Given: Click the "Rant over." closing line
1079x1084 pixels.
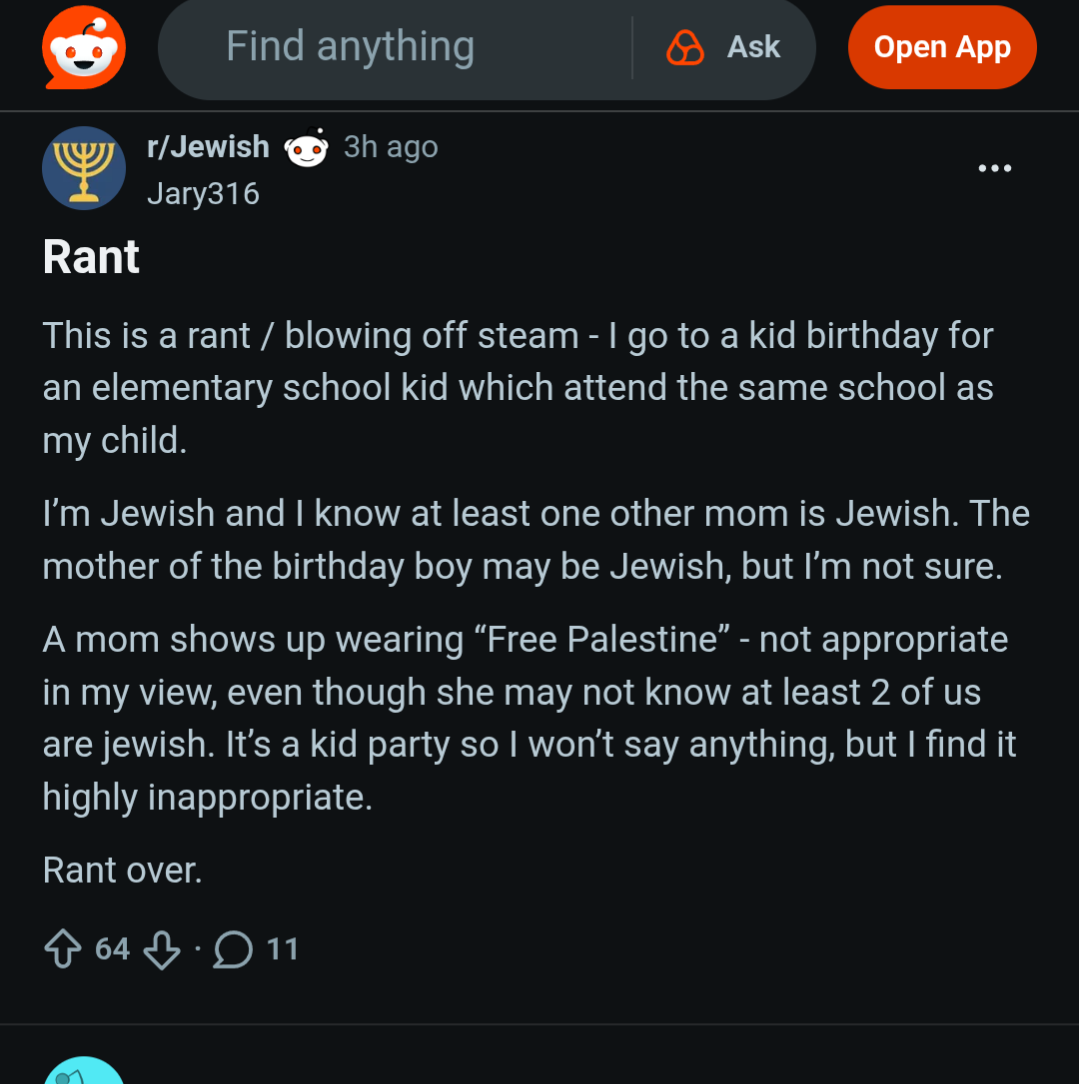Looking at the screenshot, I should click(x=122, y=870).
